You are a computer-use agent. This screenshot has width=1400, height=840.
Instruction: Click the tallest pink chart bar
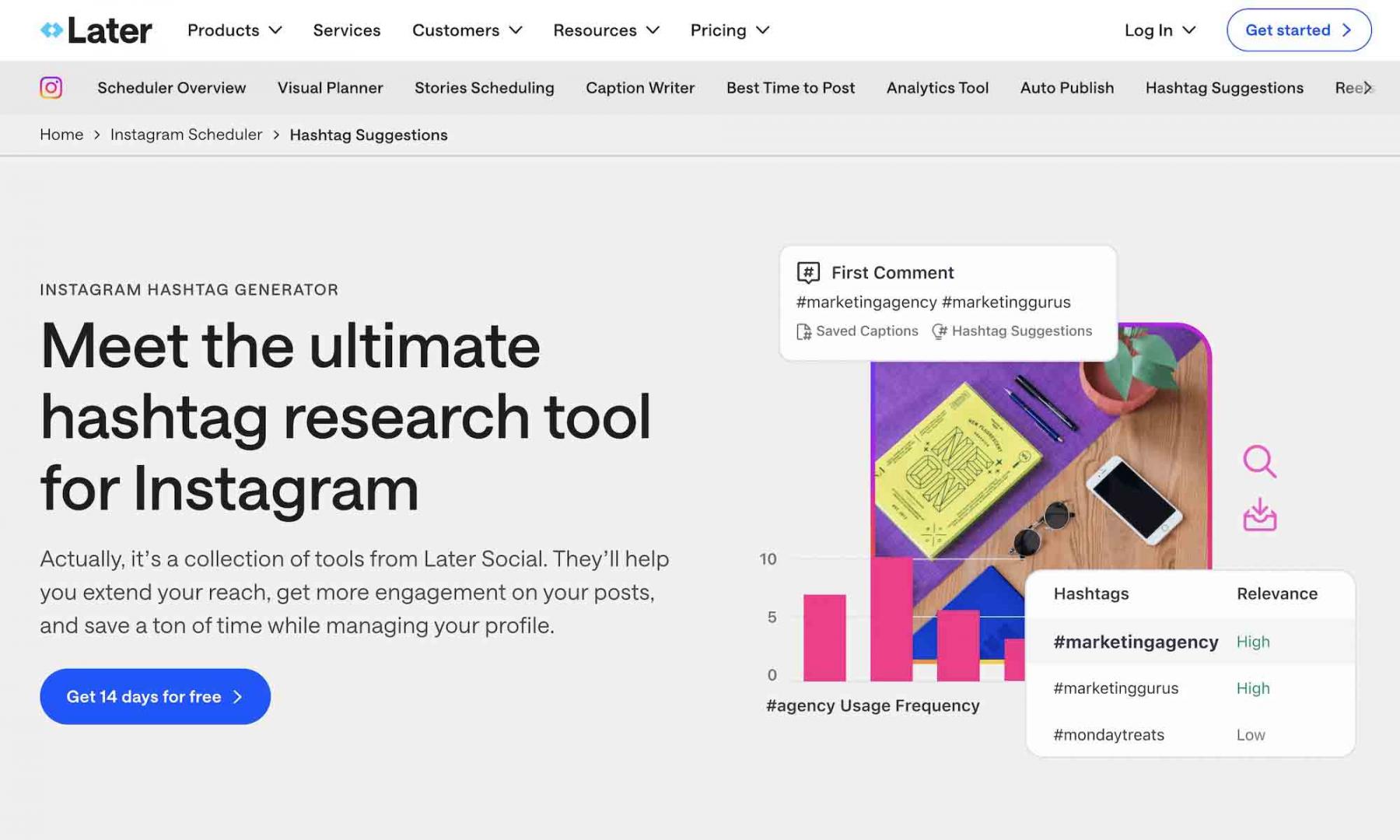pos(891,619)
